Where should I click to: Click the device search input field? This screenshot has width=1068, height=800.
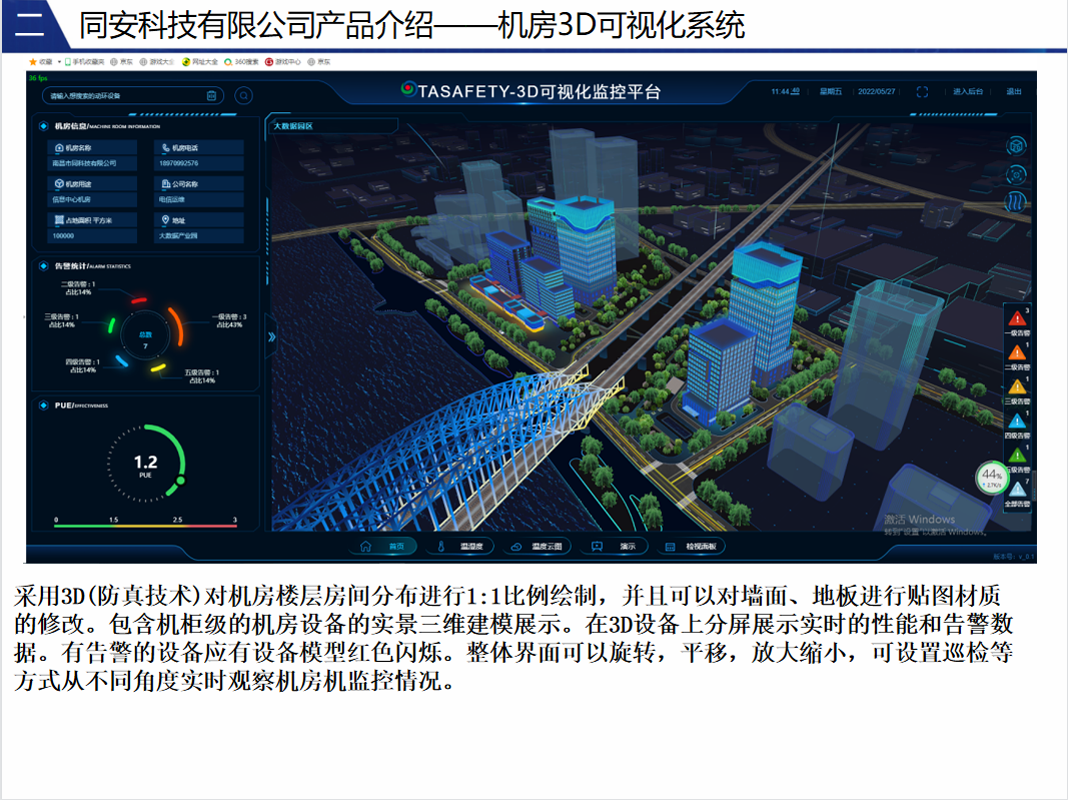pos(120,96)
